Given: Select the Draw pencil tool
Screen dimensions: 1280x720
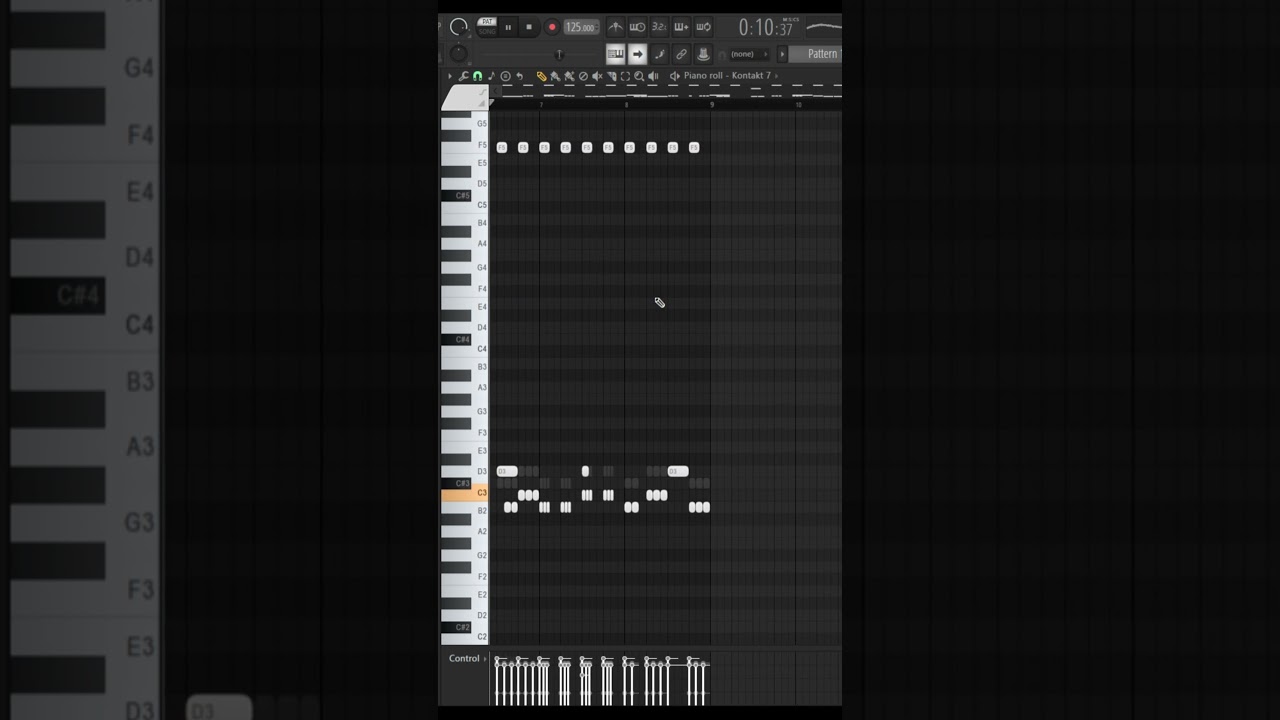Looking at the screenshot, I should [x=541, y=76].
